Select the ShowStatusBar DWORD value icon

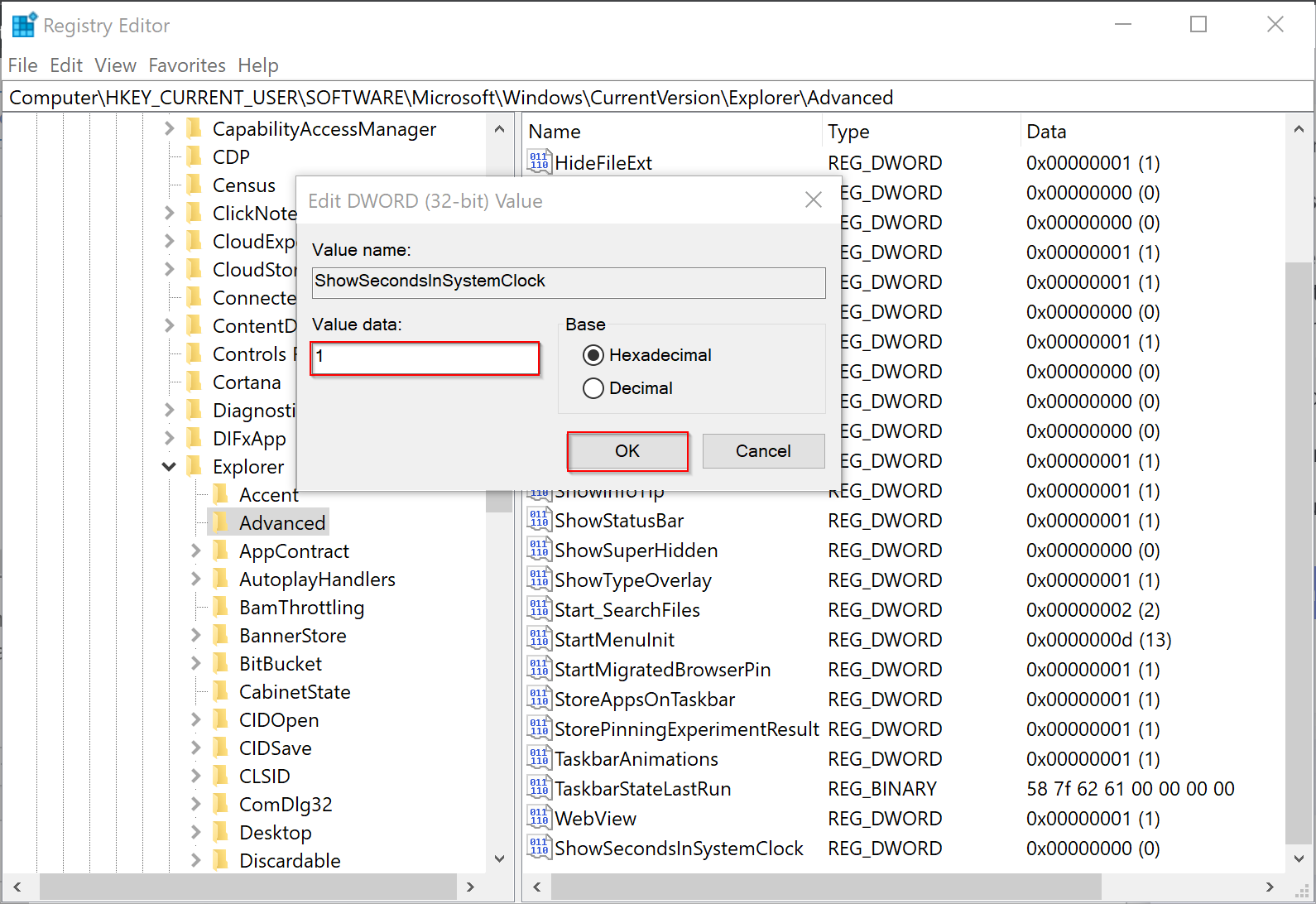[539, 520]
